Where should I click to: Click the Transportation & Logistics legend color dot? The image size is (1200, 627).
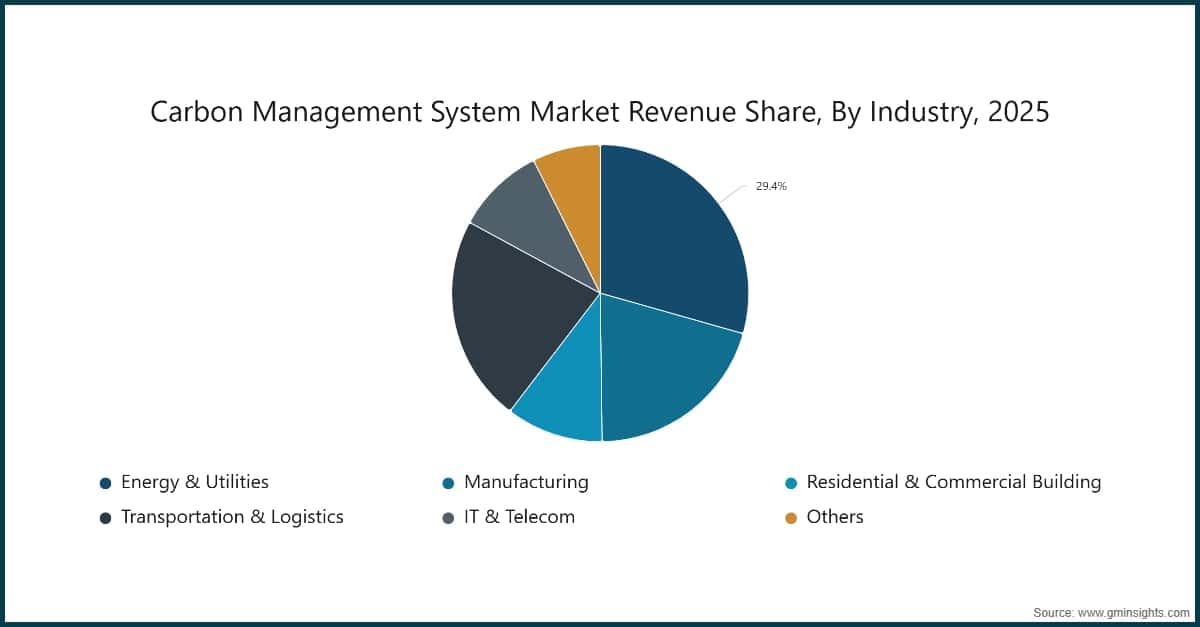[105, 518]
